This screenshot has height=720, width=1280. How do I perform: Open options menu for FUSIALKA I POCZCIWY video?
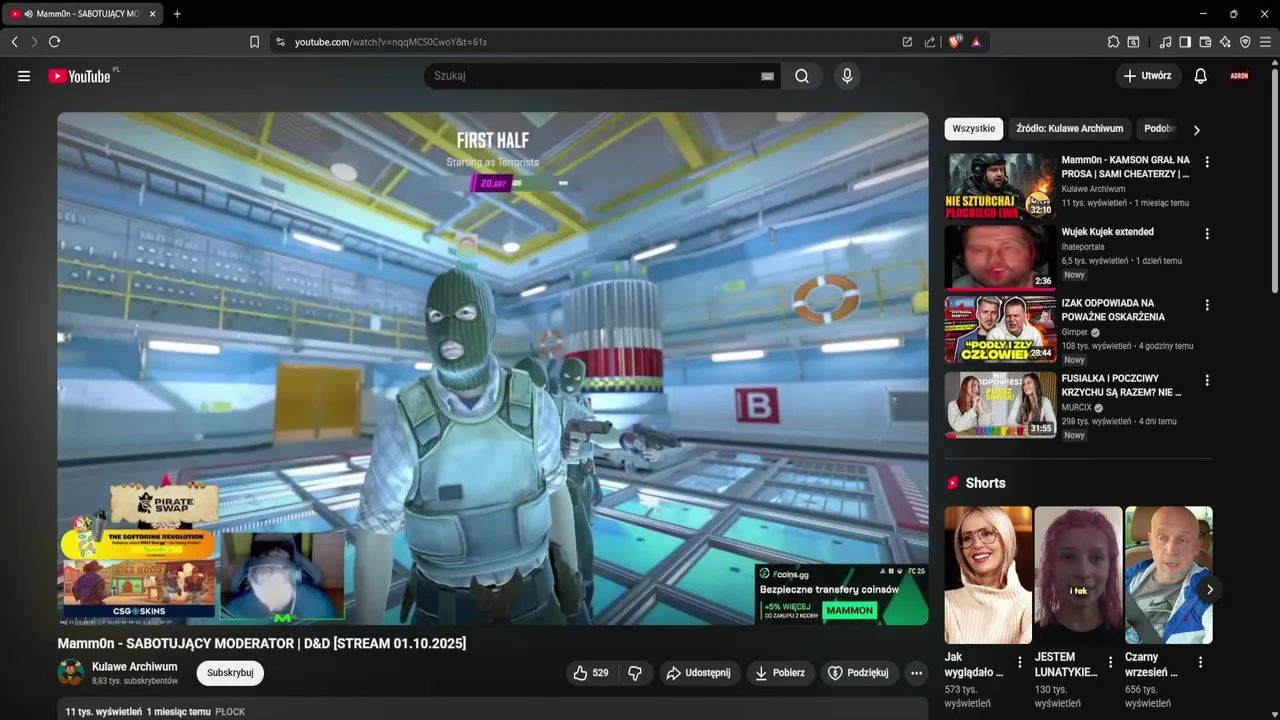(x=1207, y=381)
